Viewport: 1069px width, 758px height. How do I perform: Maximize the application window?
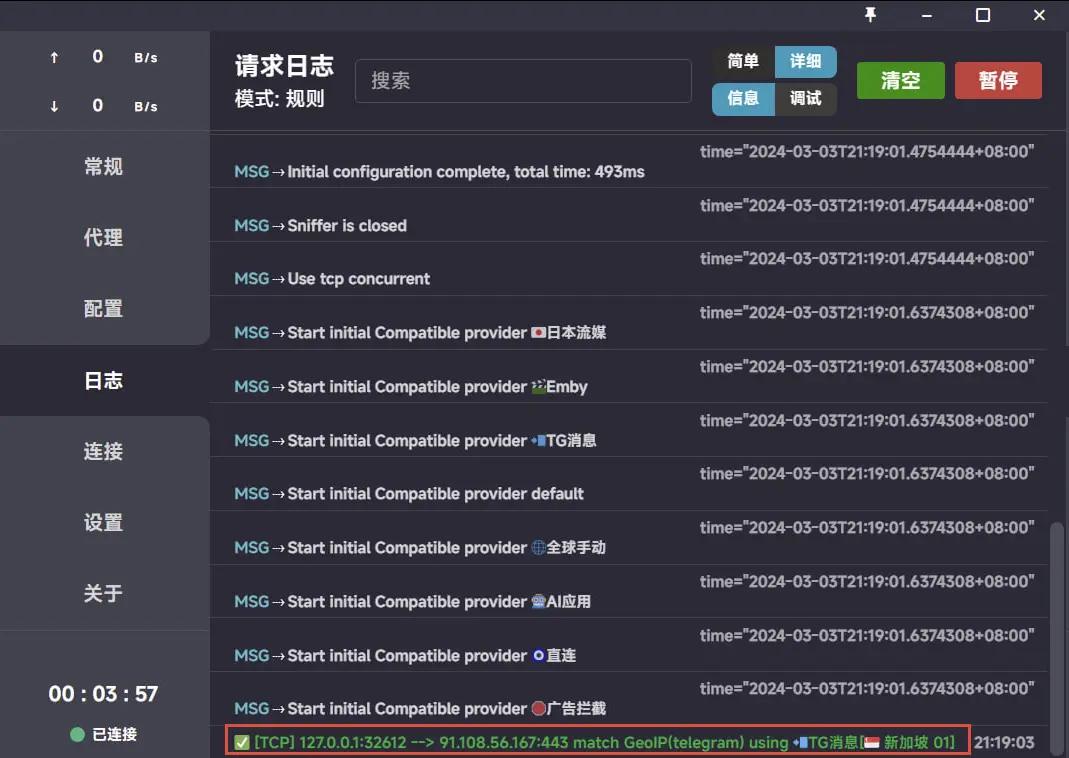(982, 14)
